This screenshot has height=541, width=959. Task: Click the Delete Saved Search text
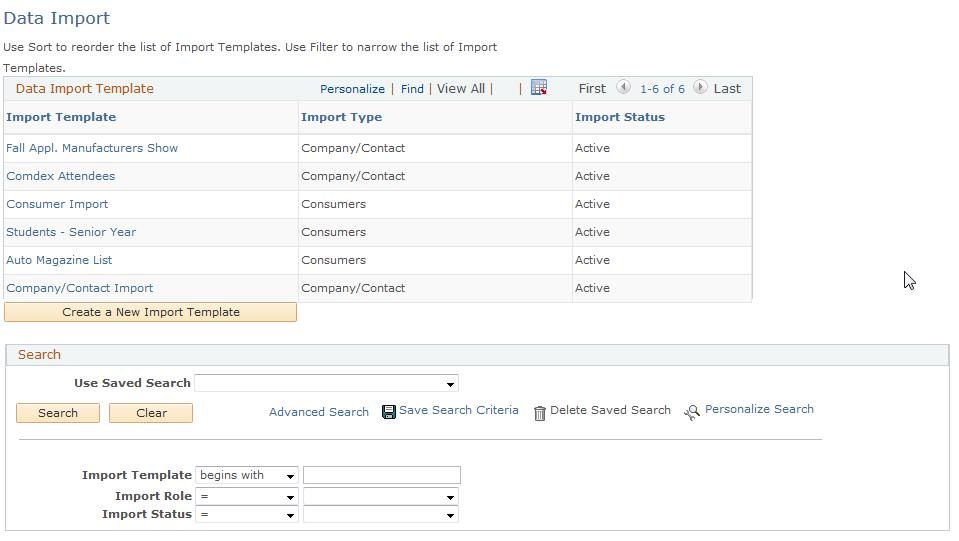click(610, 410)
